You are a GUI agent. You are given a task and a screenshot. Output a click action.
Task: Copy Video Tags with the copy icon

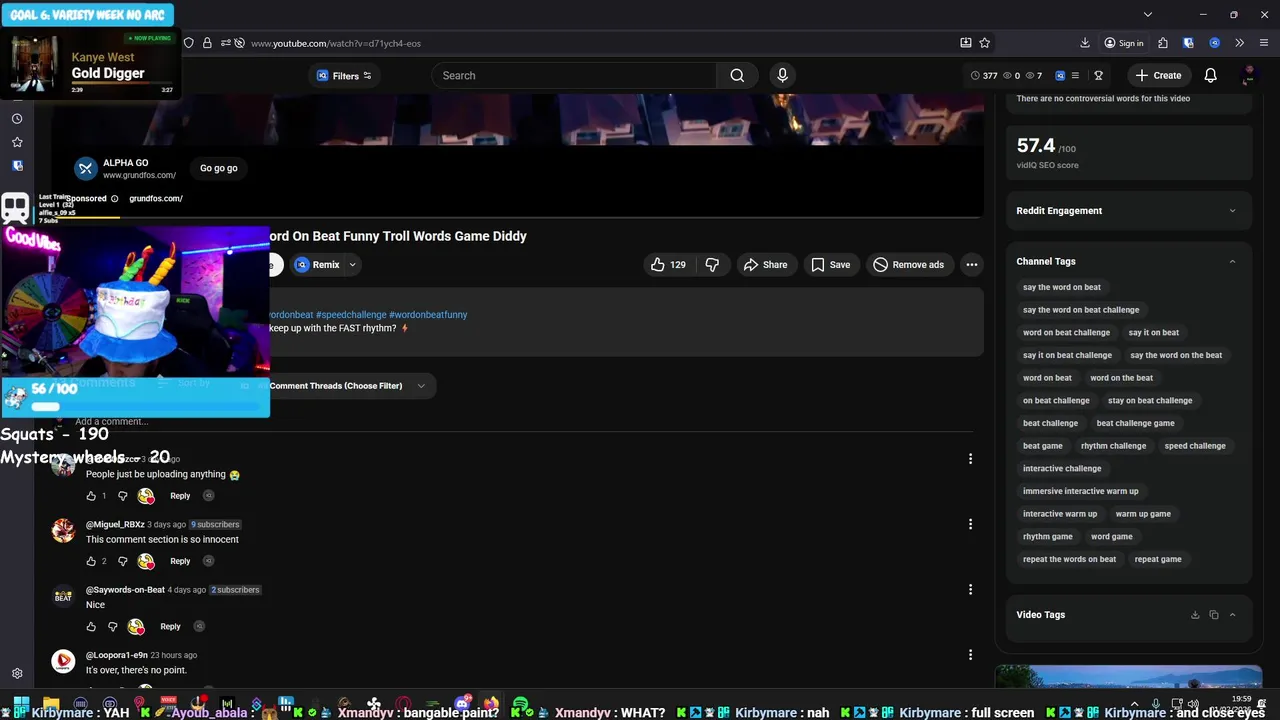(1213, 615)
